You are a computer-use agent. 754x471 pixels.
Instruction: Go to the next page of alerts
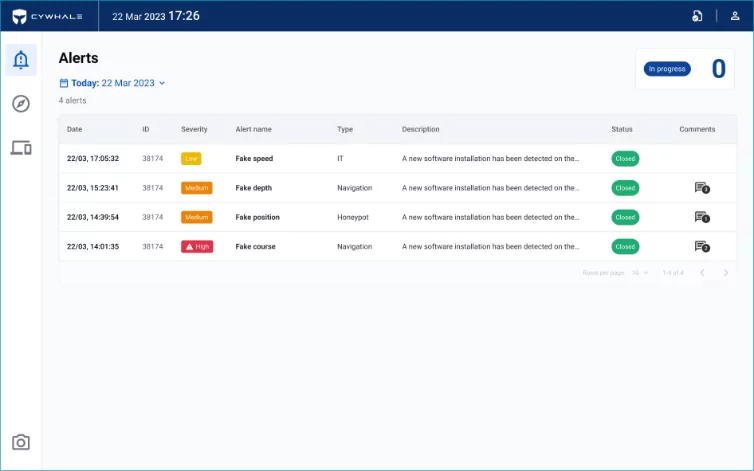point(726,273)
